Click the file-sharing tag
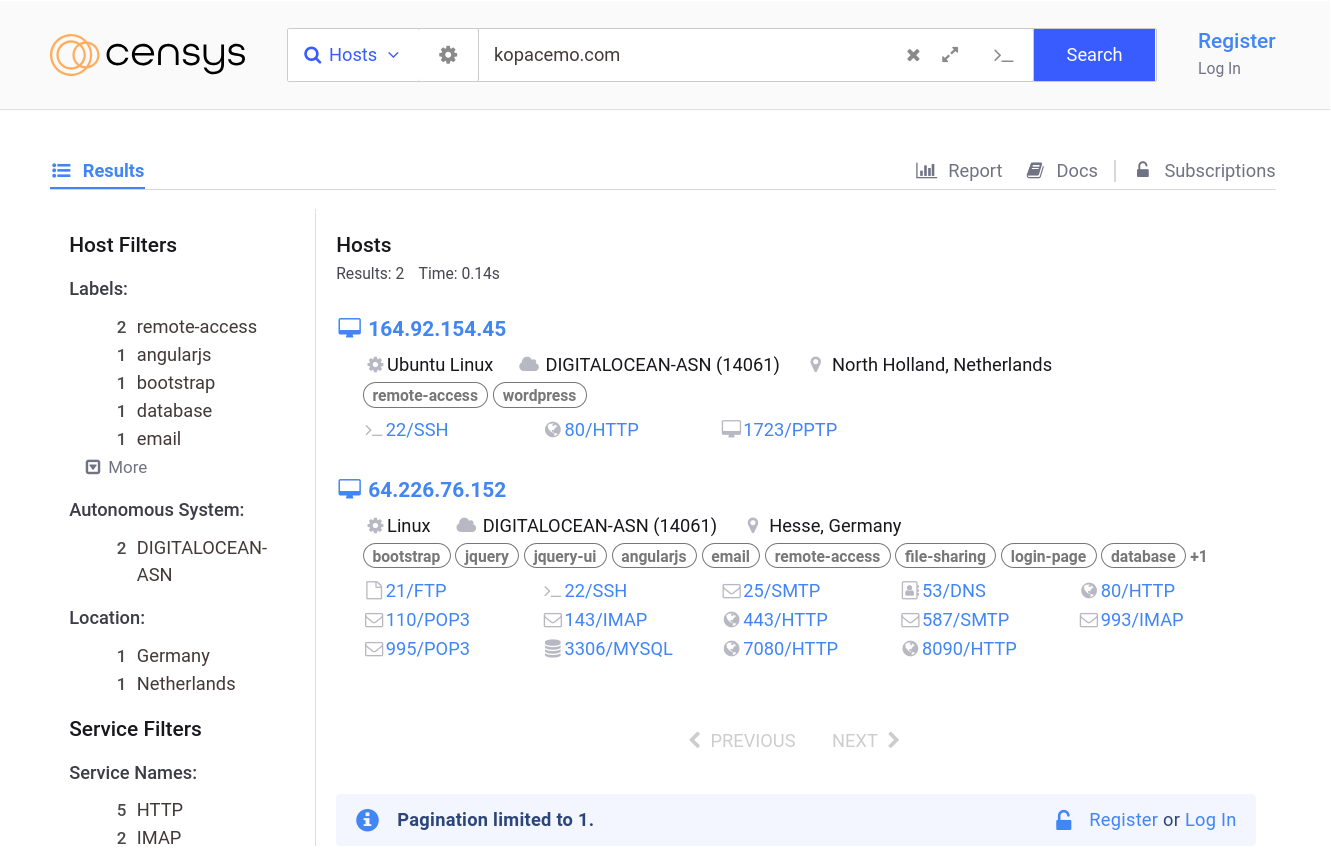1331x855 pixels. tap(945, 556)
